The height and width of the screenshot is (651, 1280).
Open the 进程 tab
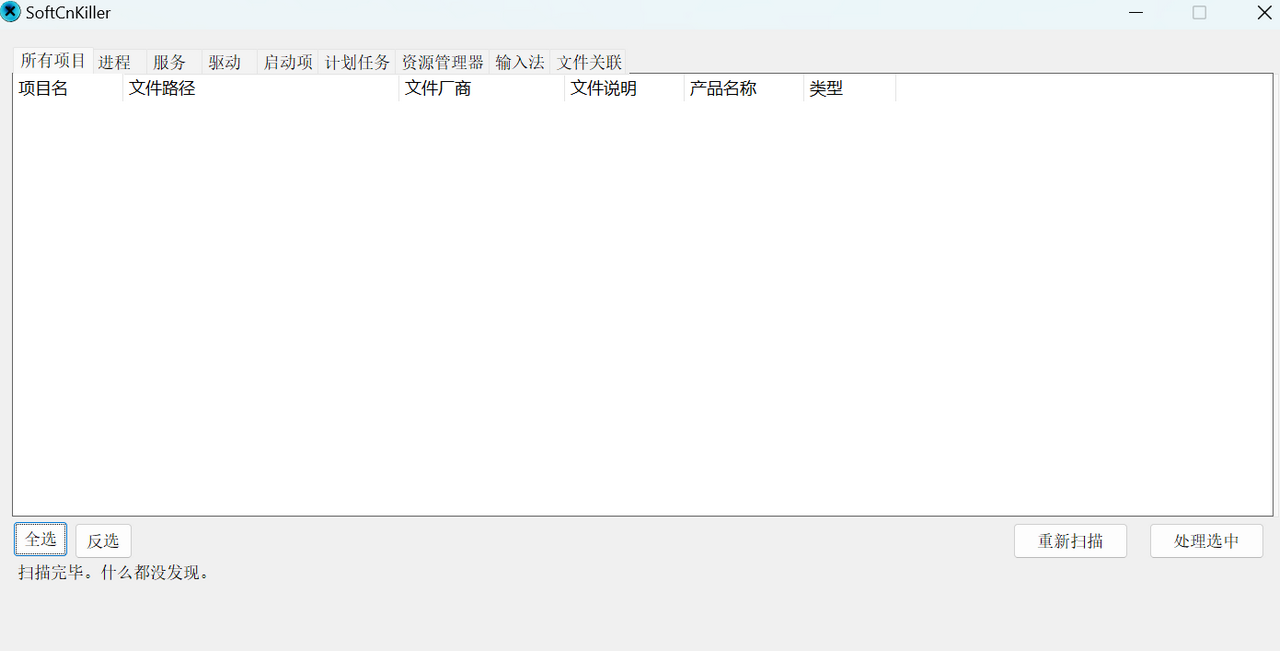pyautogui.click(x=115, y=62)
